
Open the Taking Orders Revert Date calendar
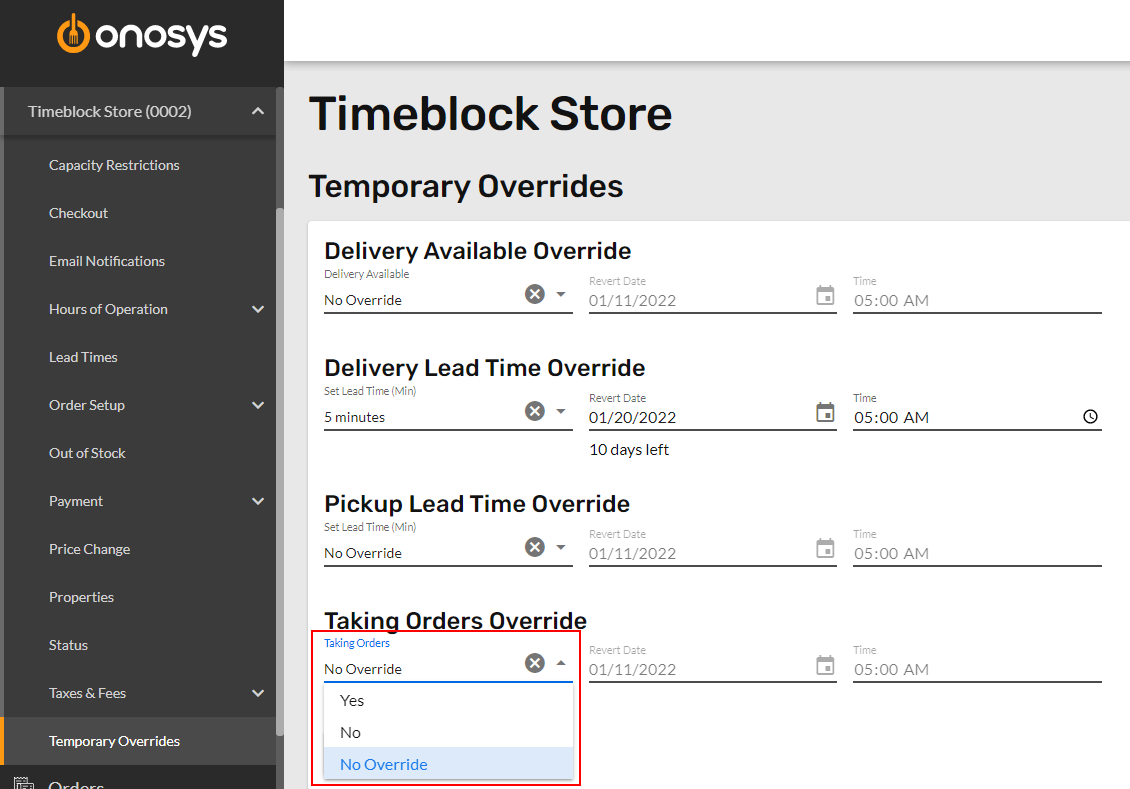coord(825,662)
